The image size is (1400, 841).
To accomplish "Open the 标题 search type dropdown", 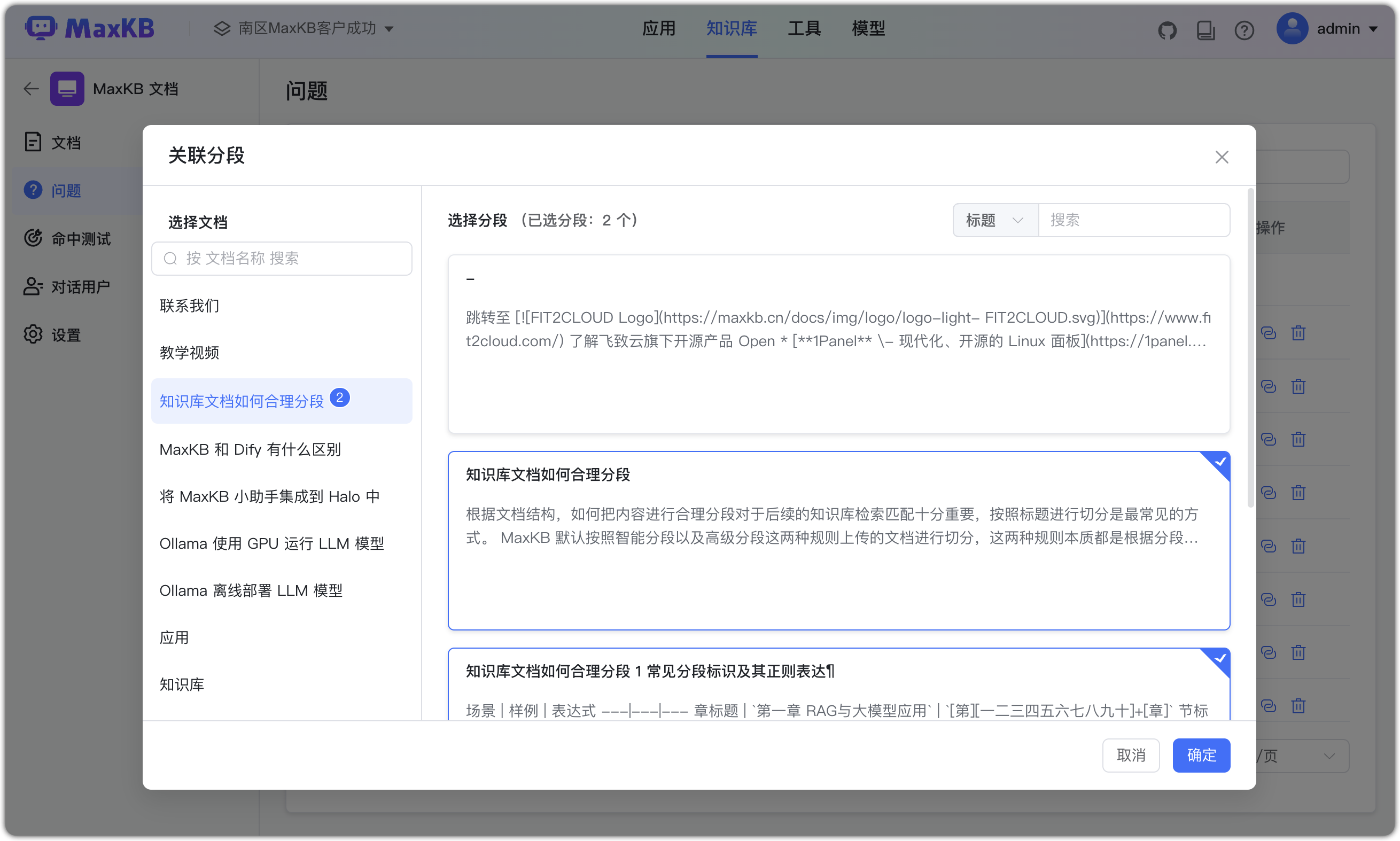I will point(995,220).
